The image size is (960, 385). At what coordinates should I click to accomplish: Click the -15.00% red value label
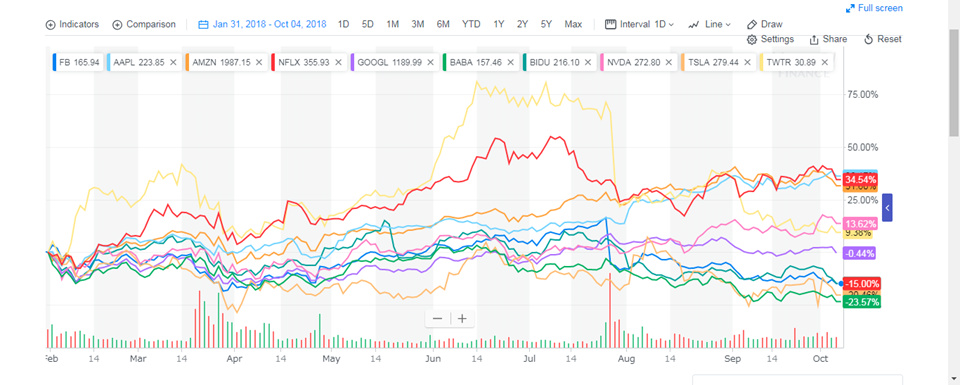click(x=861, y=283)
